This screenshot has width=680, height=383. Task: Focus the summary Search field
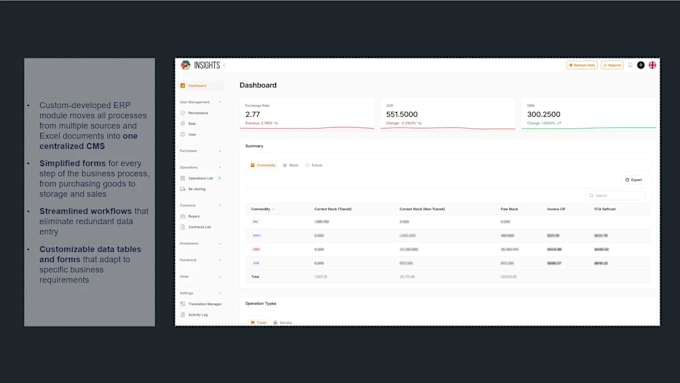pyautogui.click(x=615, y=196)
